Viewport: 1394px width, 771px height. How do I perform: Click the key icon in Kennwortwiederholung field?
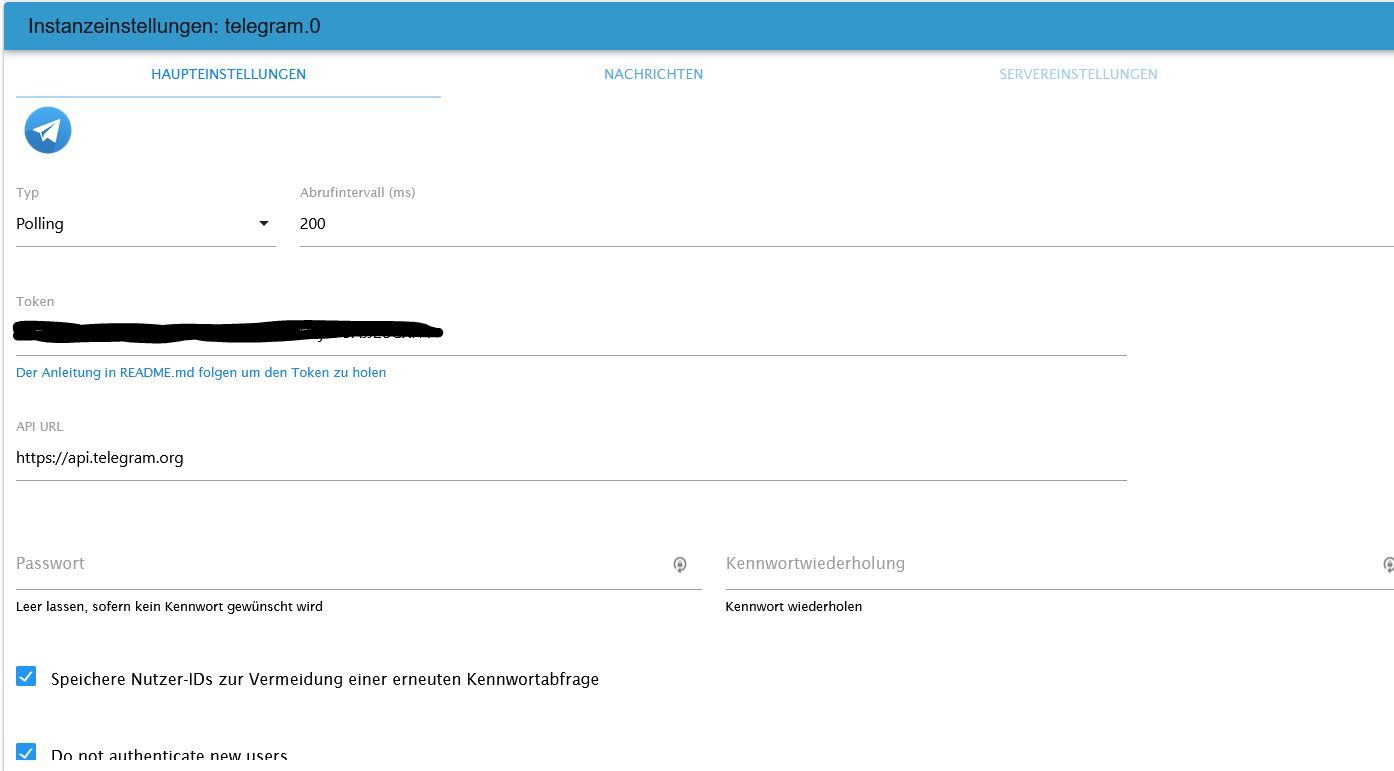(1388, 565)
